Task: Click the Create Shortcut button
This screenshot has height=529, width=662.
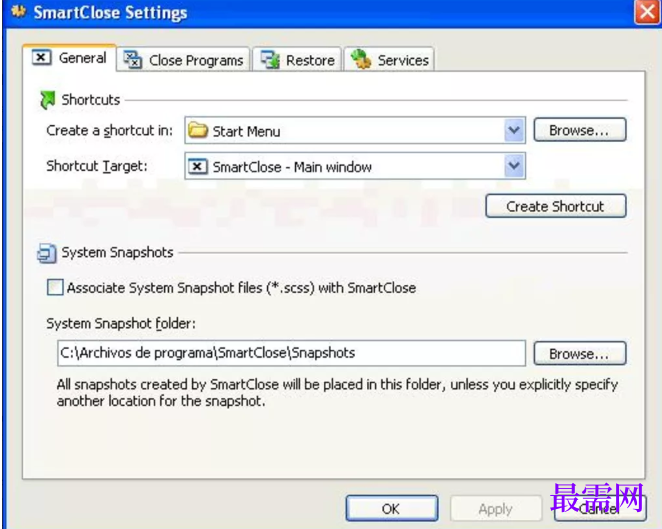Action: [x=556, y=206]
